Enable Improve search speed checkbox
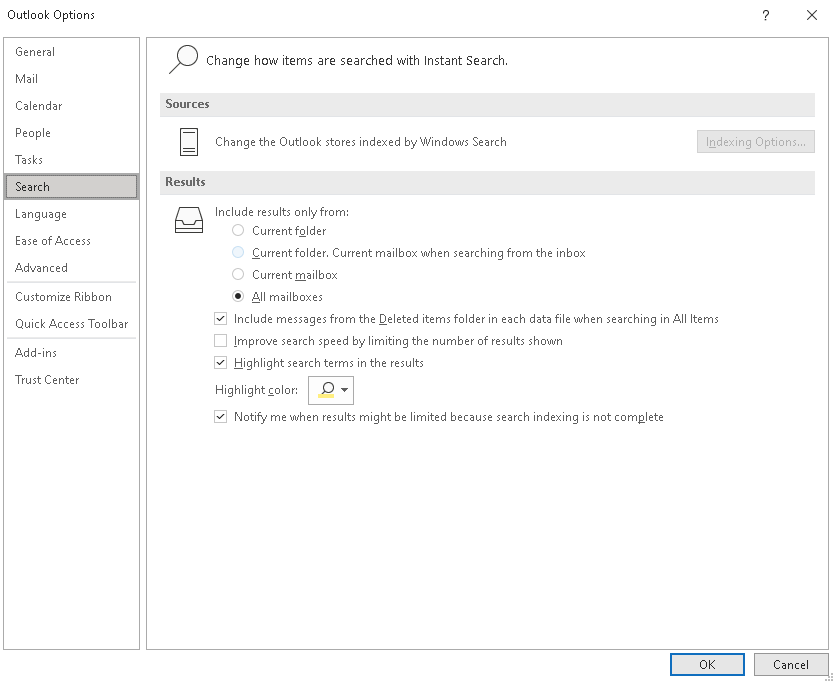Viewport: 835px width, 681px height. [x=220, y=340]
